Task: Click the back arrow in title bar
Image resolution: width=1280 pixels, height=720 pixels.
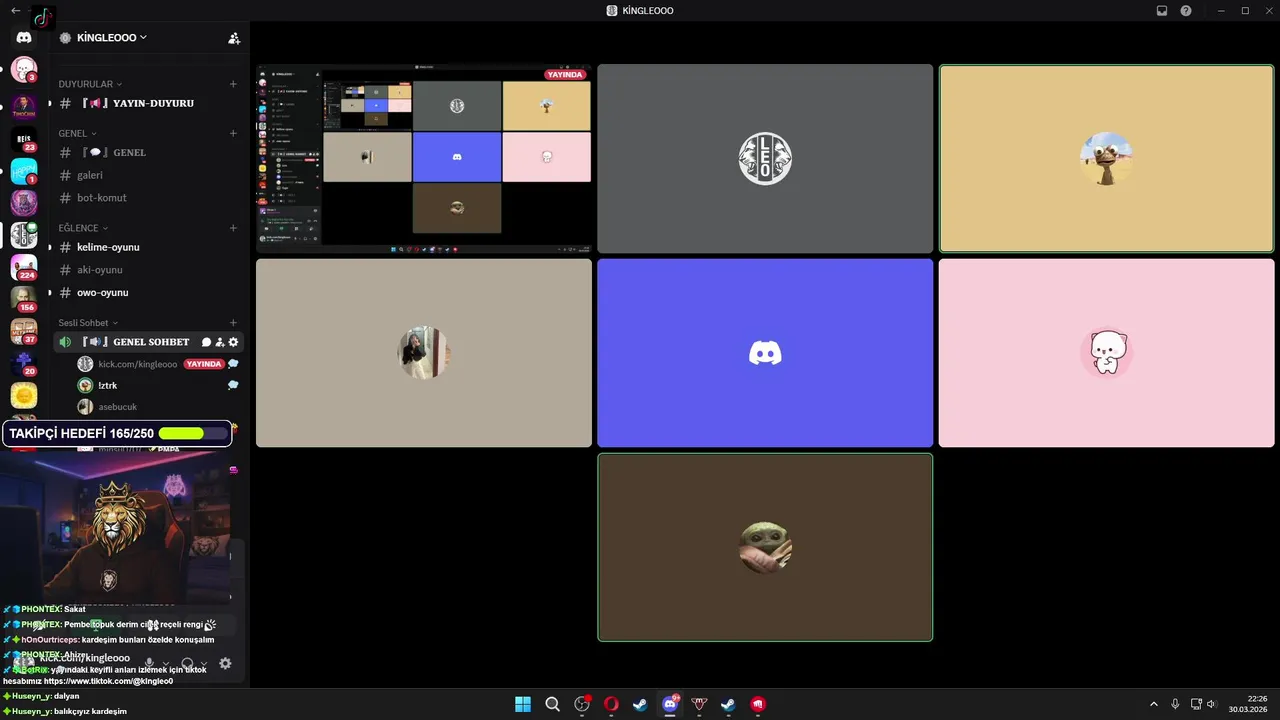Action: click(x=15, y=11)
